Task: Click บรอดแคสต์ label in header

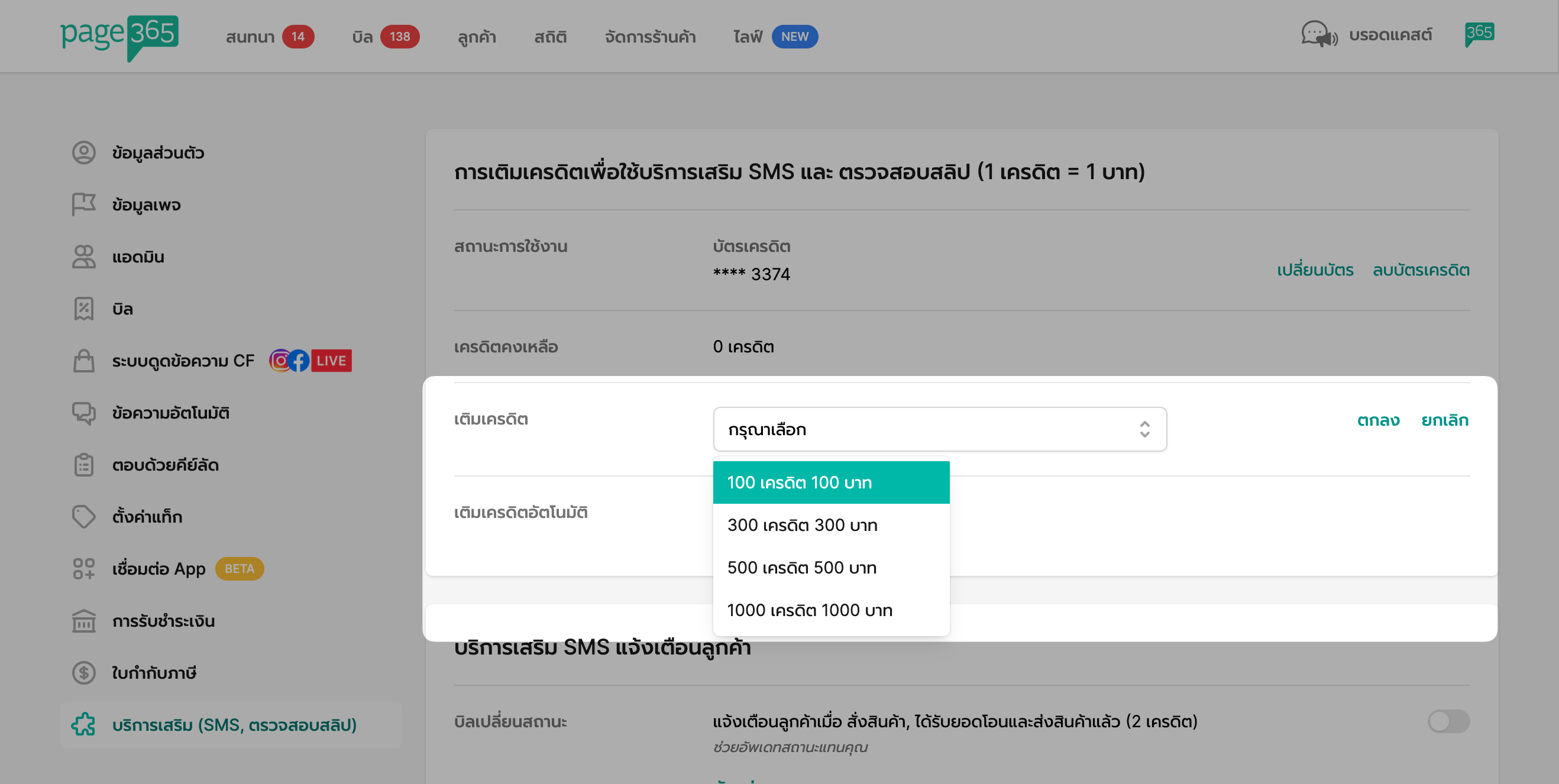Action: (x=1390, y=35)
